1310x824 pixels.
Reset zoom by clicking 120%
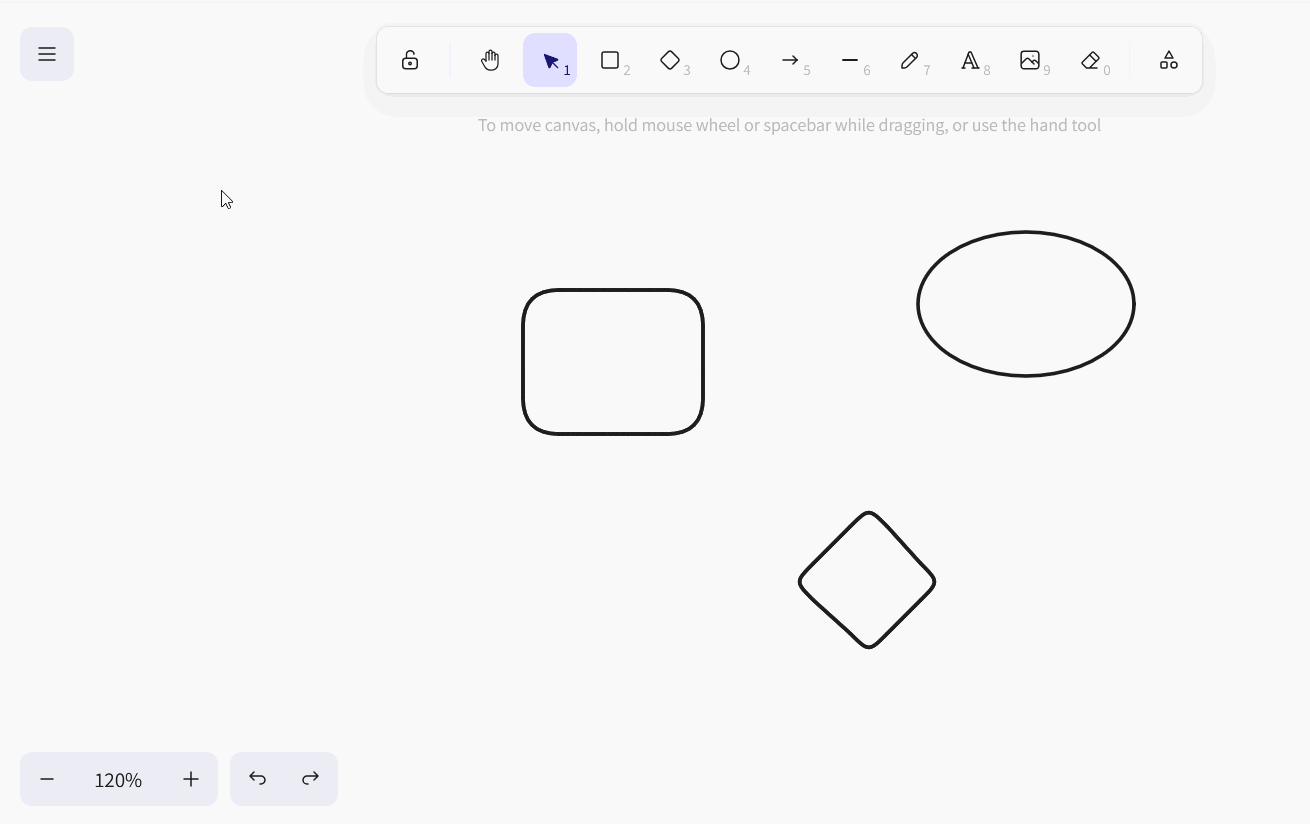tap(118, 779)
